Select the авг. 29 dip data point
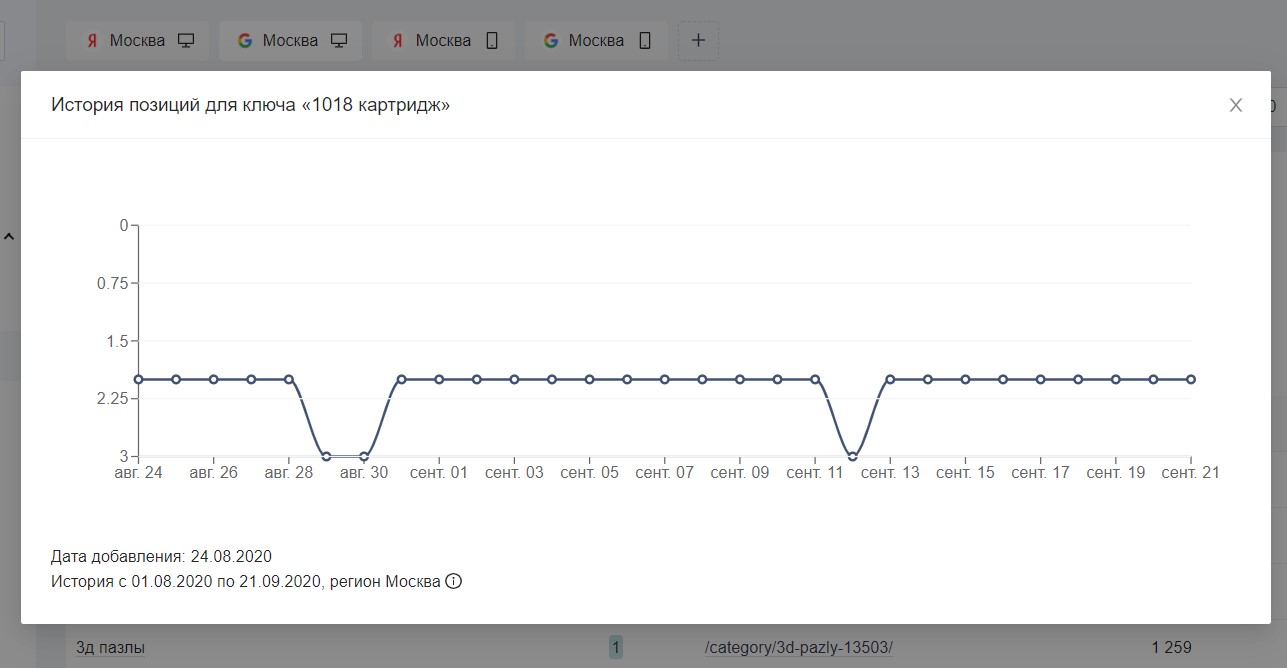 tap(326, 456)
